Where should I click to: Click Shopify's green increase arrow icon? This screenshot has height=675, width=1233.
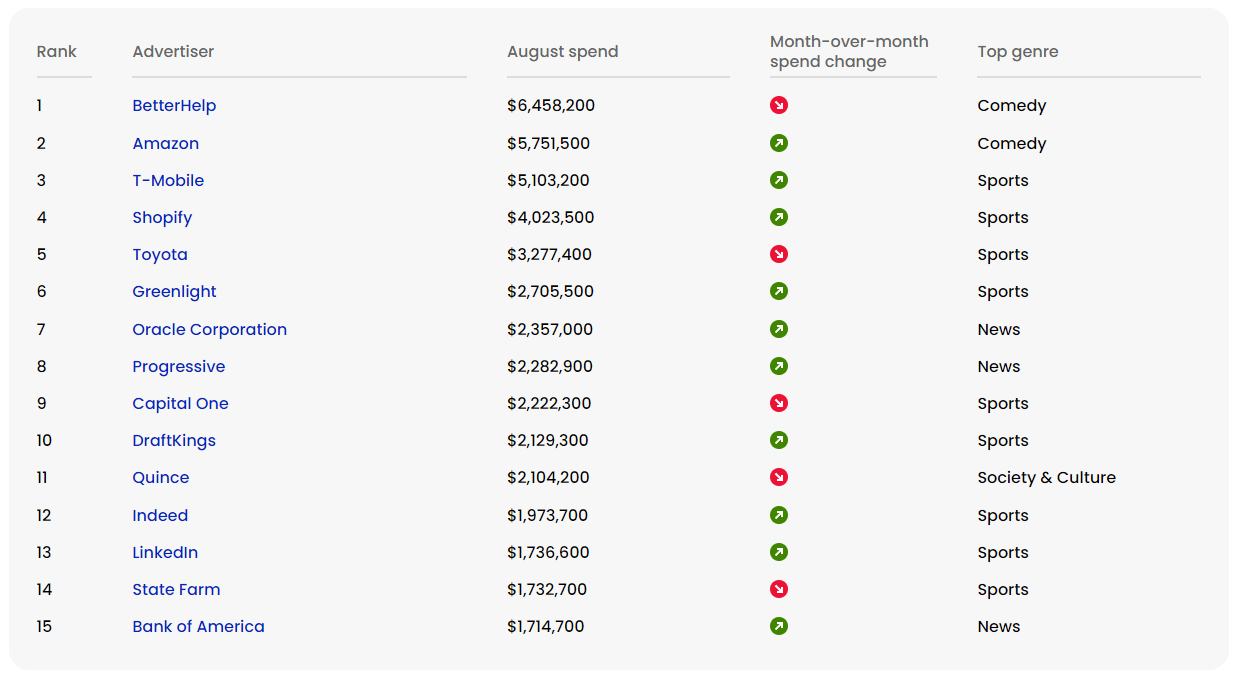[779, 217]
